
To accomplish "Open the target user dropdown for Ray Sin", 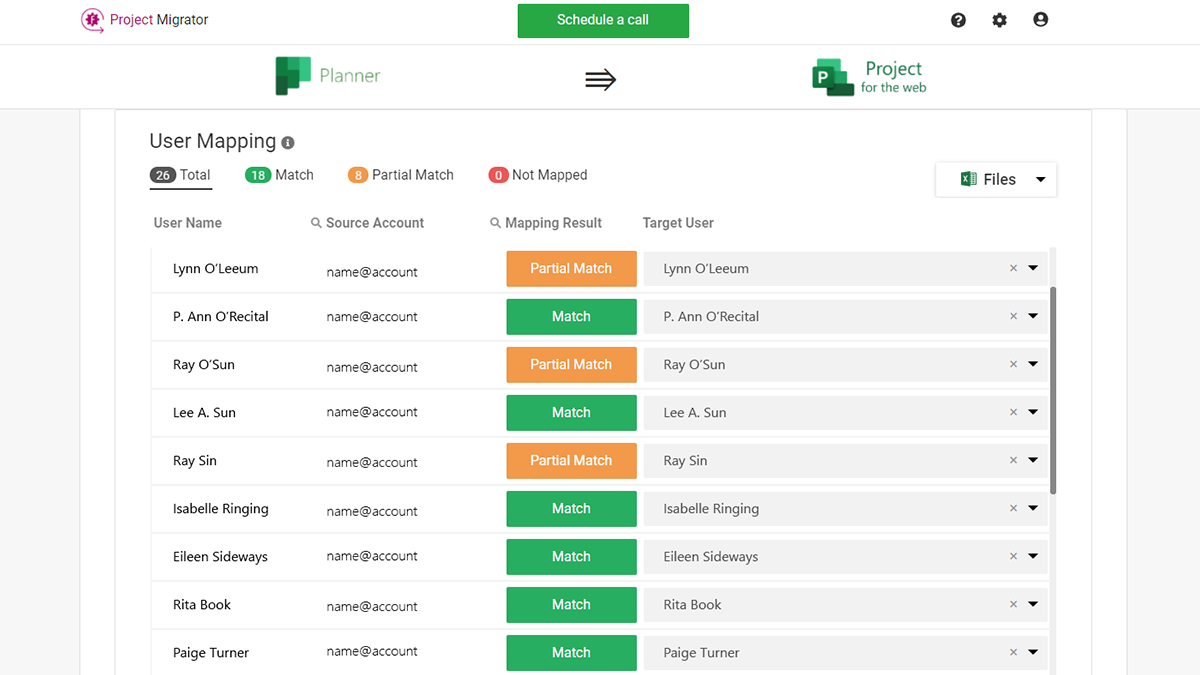I will pos(1032,460).
